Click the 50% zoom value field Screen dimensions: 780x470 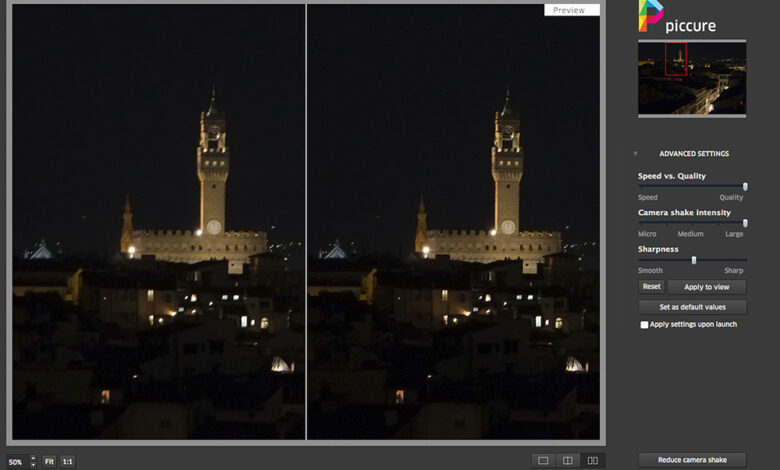pos(16,462)
